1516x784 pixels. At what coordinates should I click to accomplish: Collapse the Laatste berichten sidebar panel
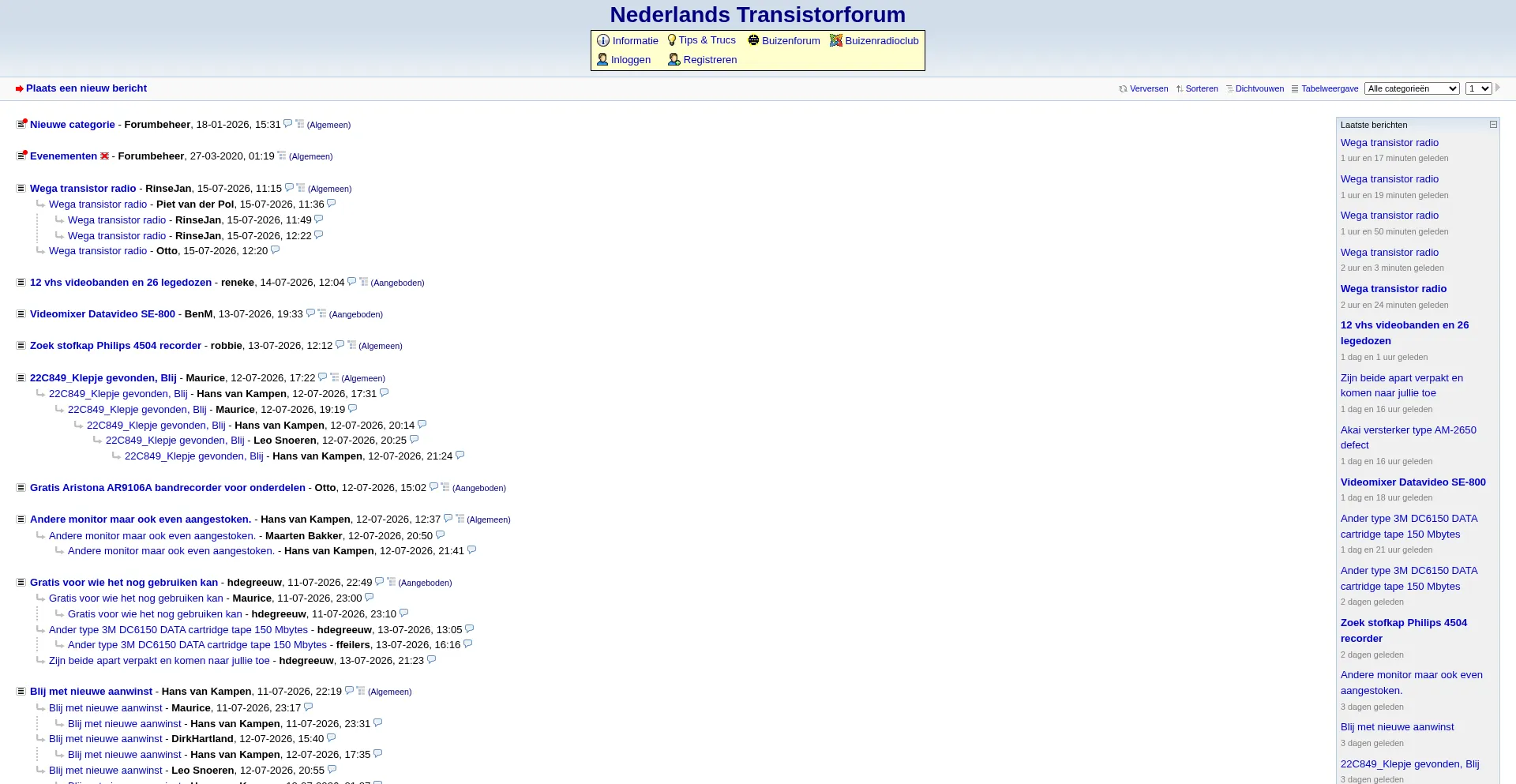1493,125
